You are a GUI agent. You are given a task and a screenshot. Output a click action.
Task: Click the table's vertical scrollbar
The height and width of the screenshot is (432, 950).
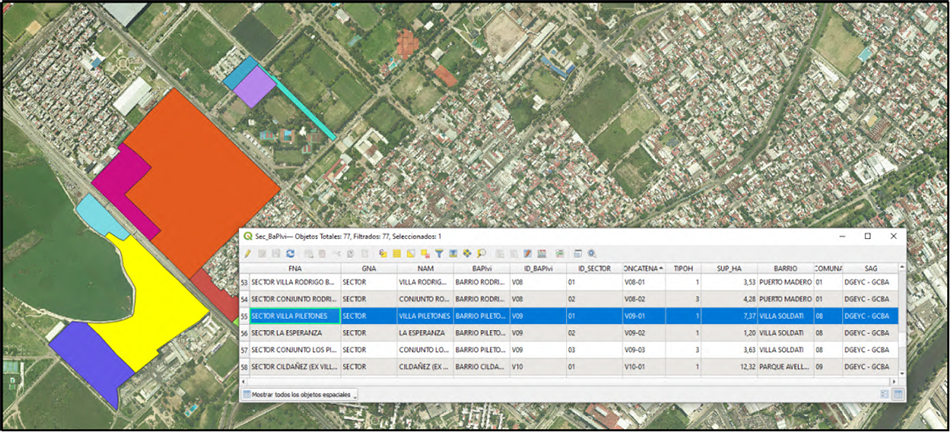point(902,321)
